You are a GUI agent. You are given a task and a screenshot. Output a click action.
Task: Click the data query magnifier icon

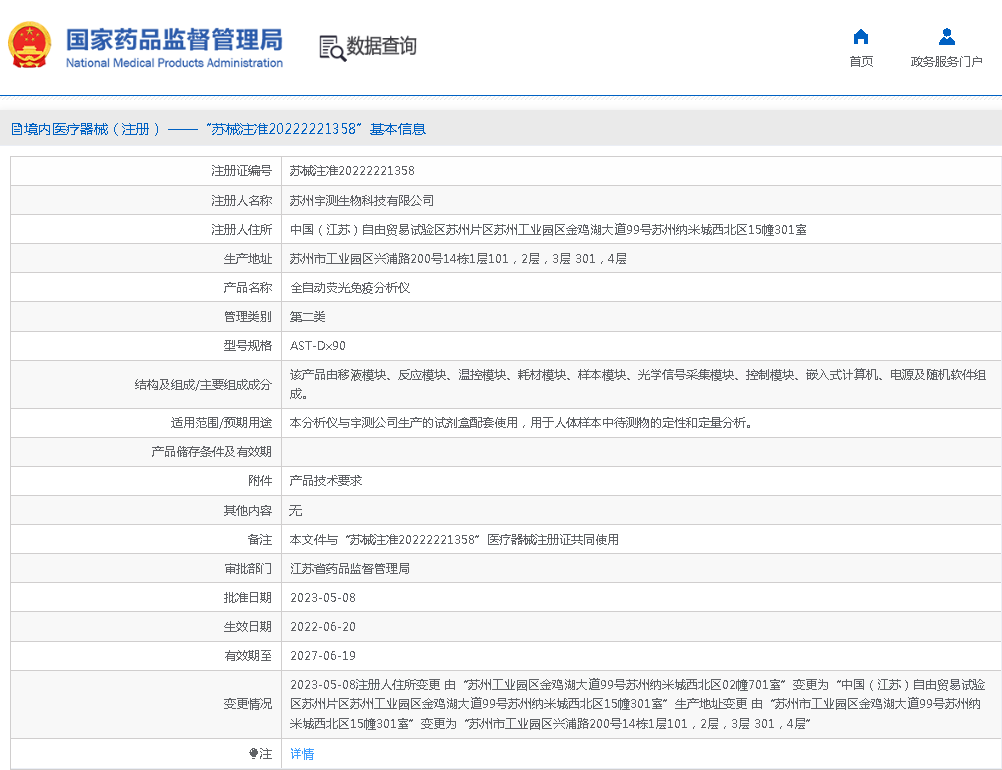(332, 47)
